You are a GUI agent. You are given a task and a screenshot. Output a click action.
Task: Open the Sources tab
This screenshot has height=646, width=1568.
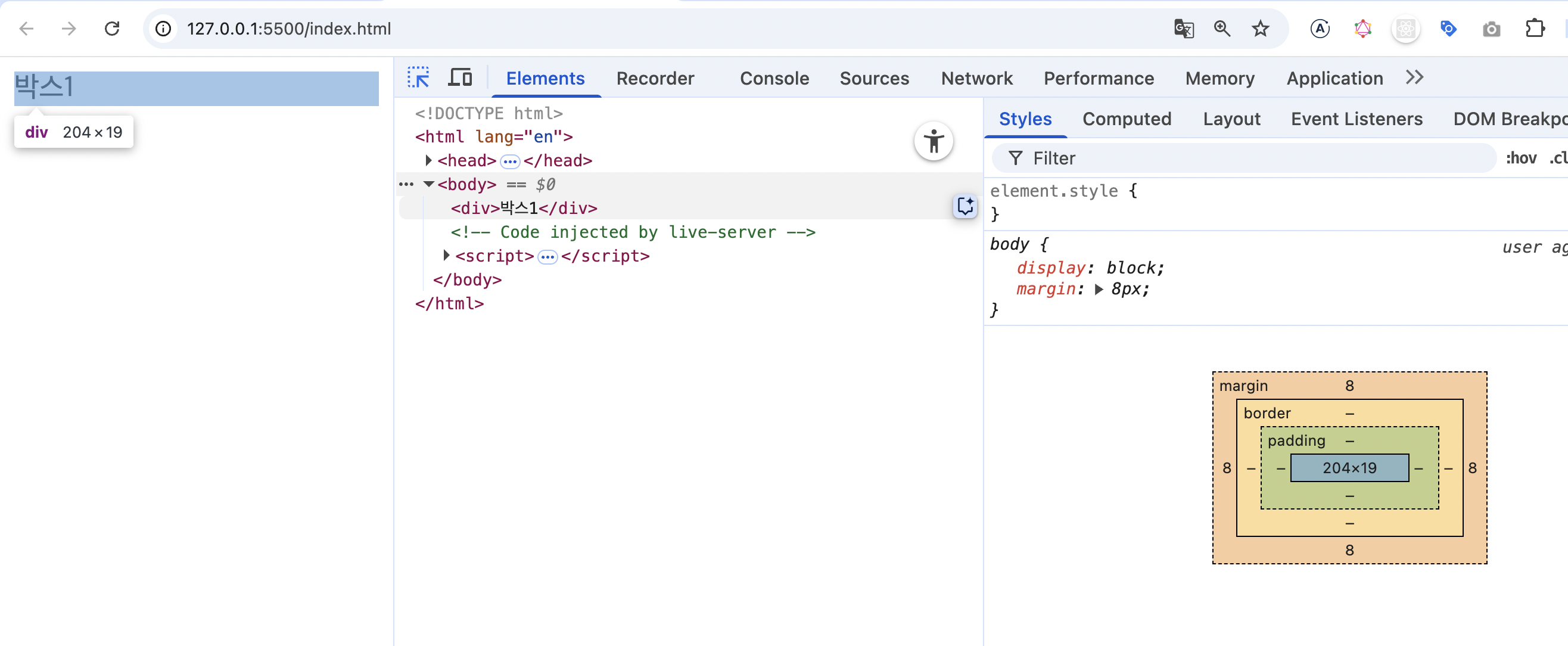click(x=874, y=79)
